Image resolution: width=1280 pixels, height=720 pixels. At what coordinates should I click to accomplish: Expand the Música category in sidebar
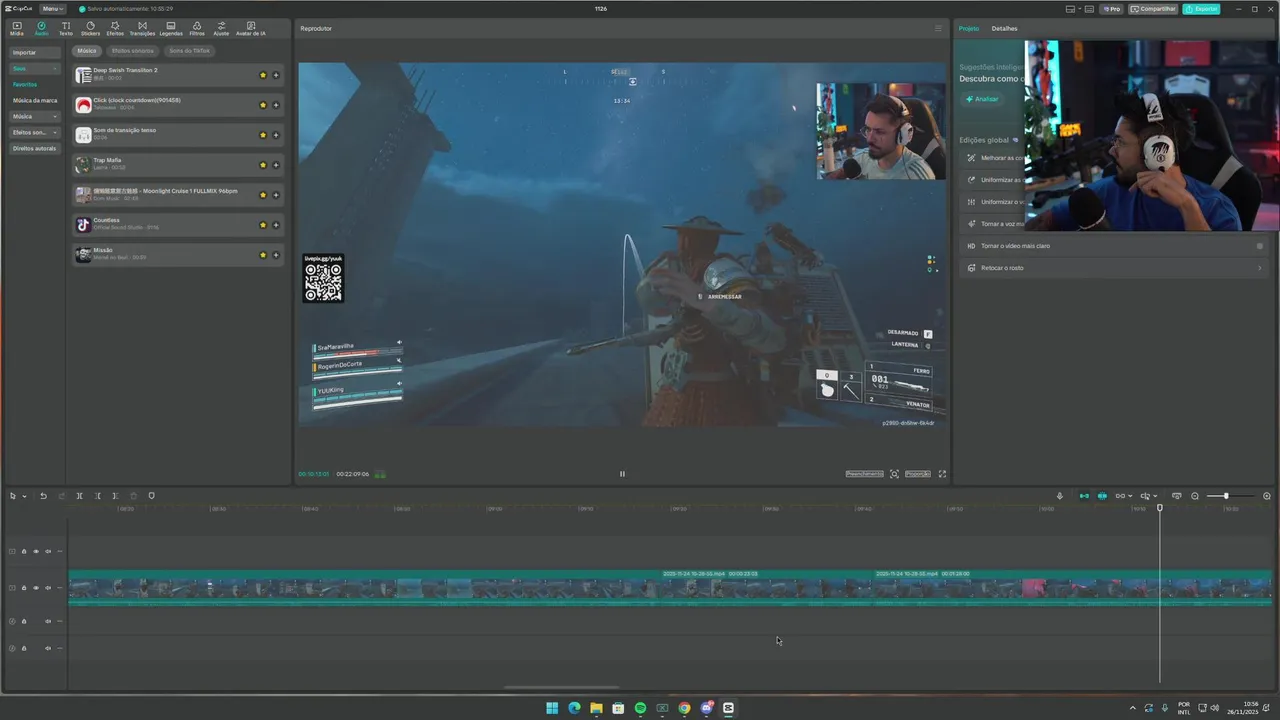coord(34,116)
